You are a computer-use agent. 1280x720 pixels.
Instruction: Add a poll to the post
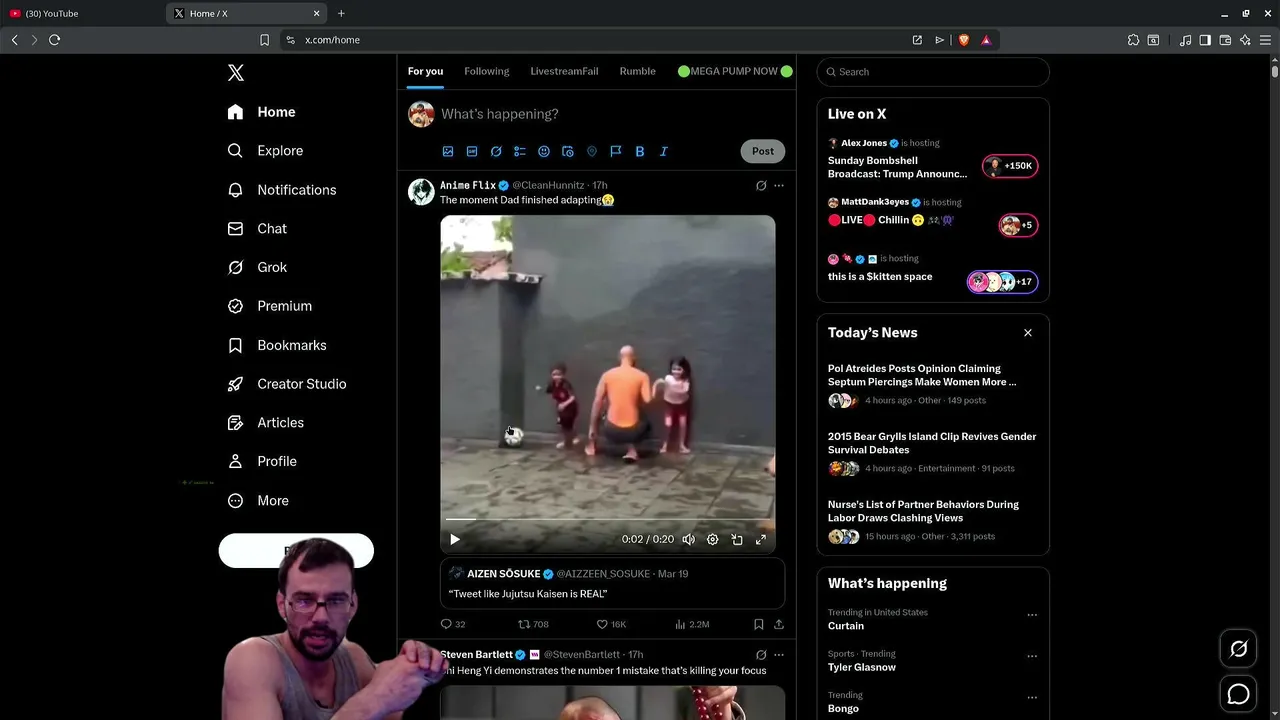[520, 151]
